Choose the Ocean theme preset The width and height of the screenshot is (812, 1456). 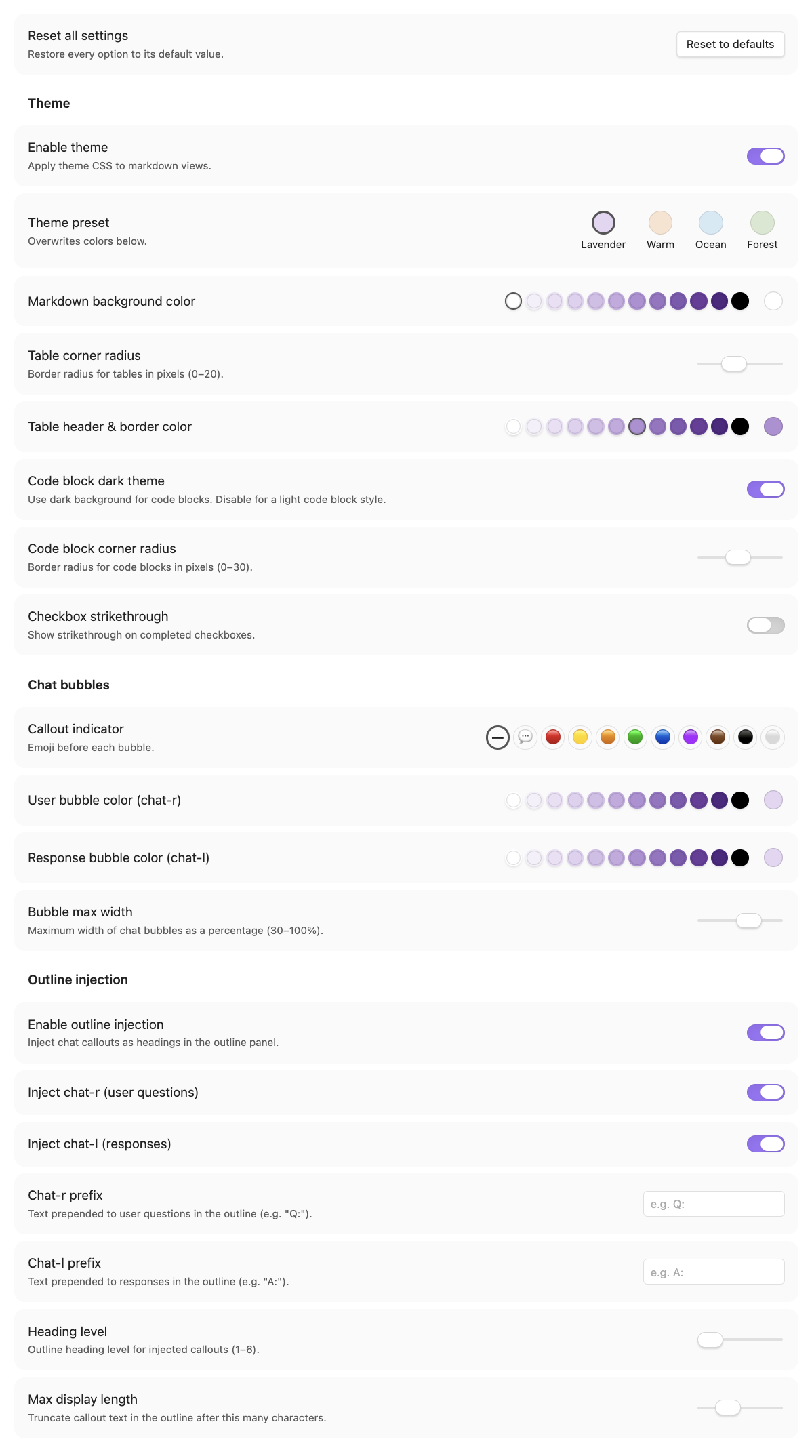[x=711, y=230]
